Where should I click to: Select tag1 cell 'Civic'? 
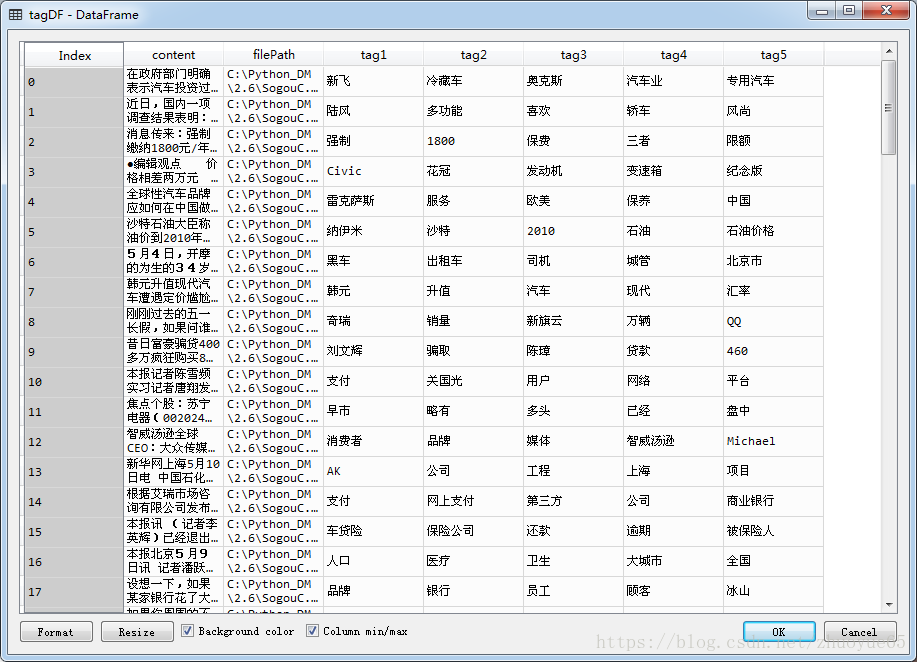pyautogui.click(x=374, y=171)
